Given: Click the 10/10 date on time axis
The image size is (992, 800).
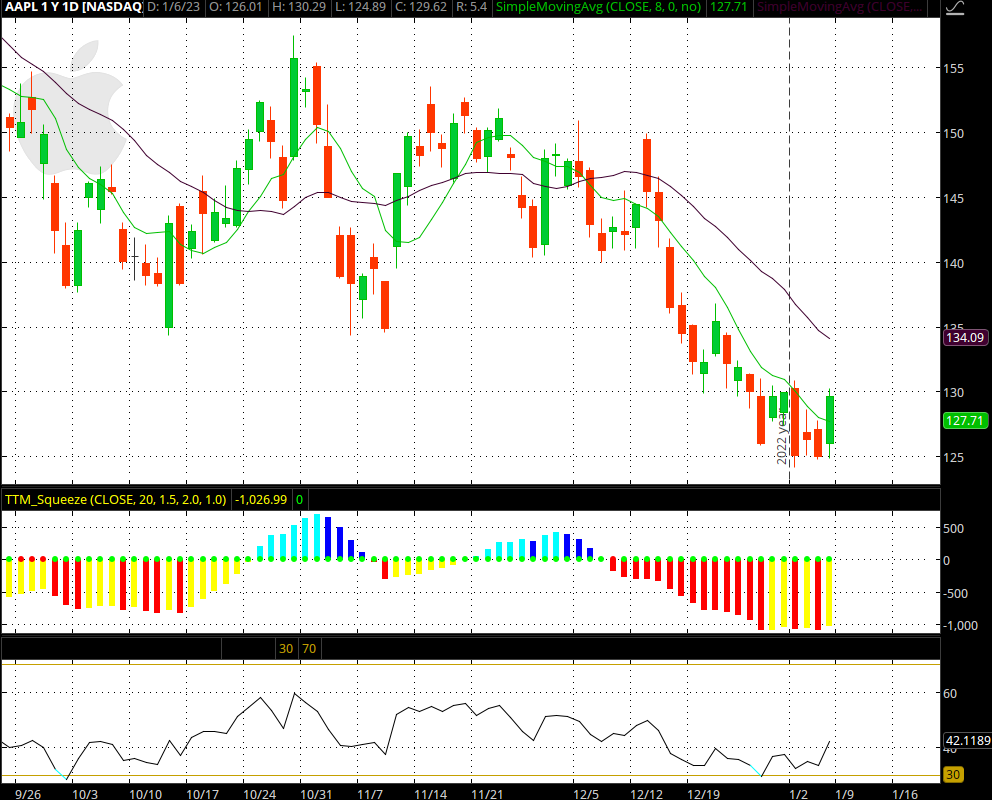Looking at the screenshot, I should [146, 794].
